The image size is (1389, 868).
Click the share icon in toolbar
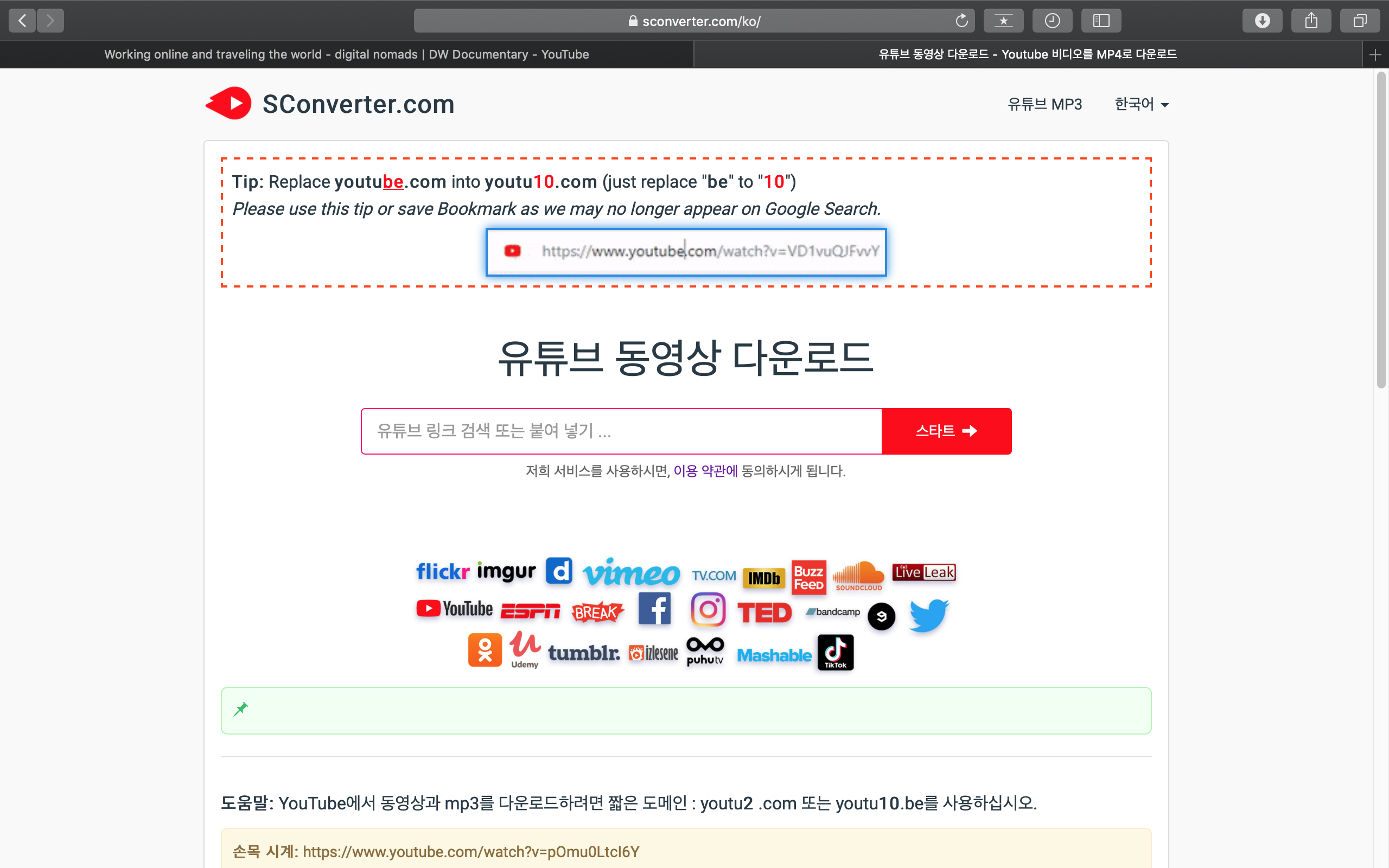pyautogui.click(x=1310, y=21)
